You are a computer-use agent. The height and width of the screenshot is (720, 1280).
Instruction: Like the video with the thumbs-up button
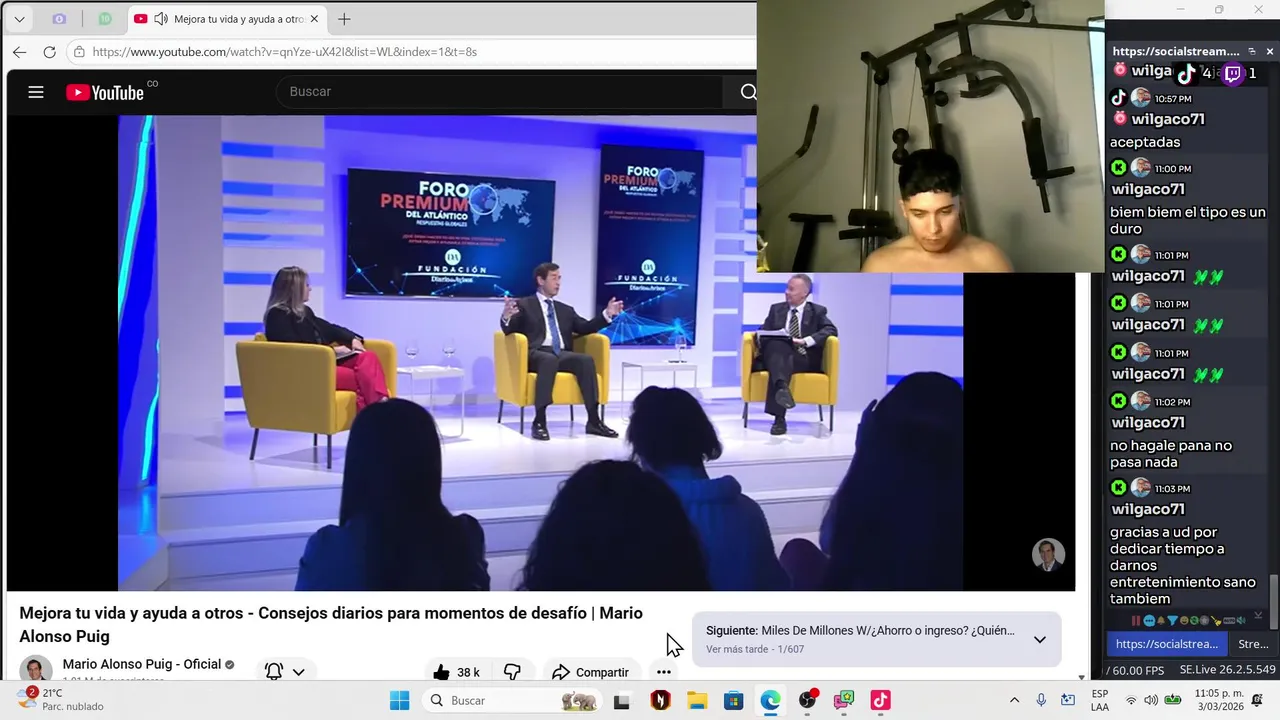pyautogui.click(x=455, y=672)
